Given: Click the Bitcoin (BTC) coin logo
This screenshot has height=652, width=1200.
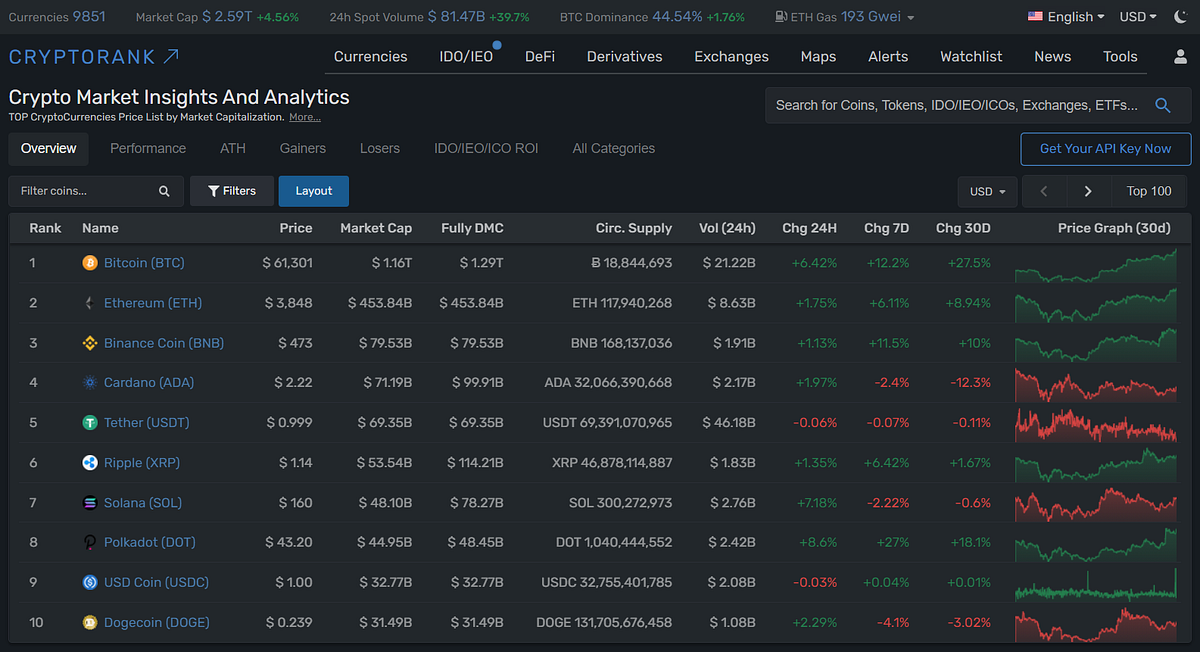Looking at the screenshot, I should pos(89,262).
